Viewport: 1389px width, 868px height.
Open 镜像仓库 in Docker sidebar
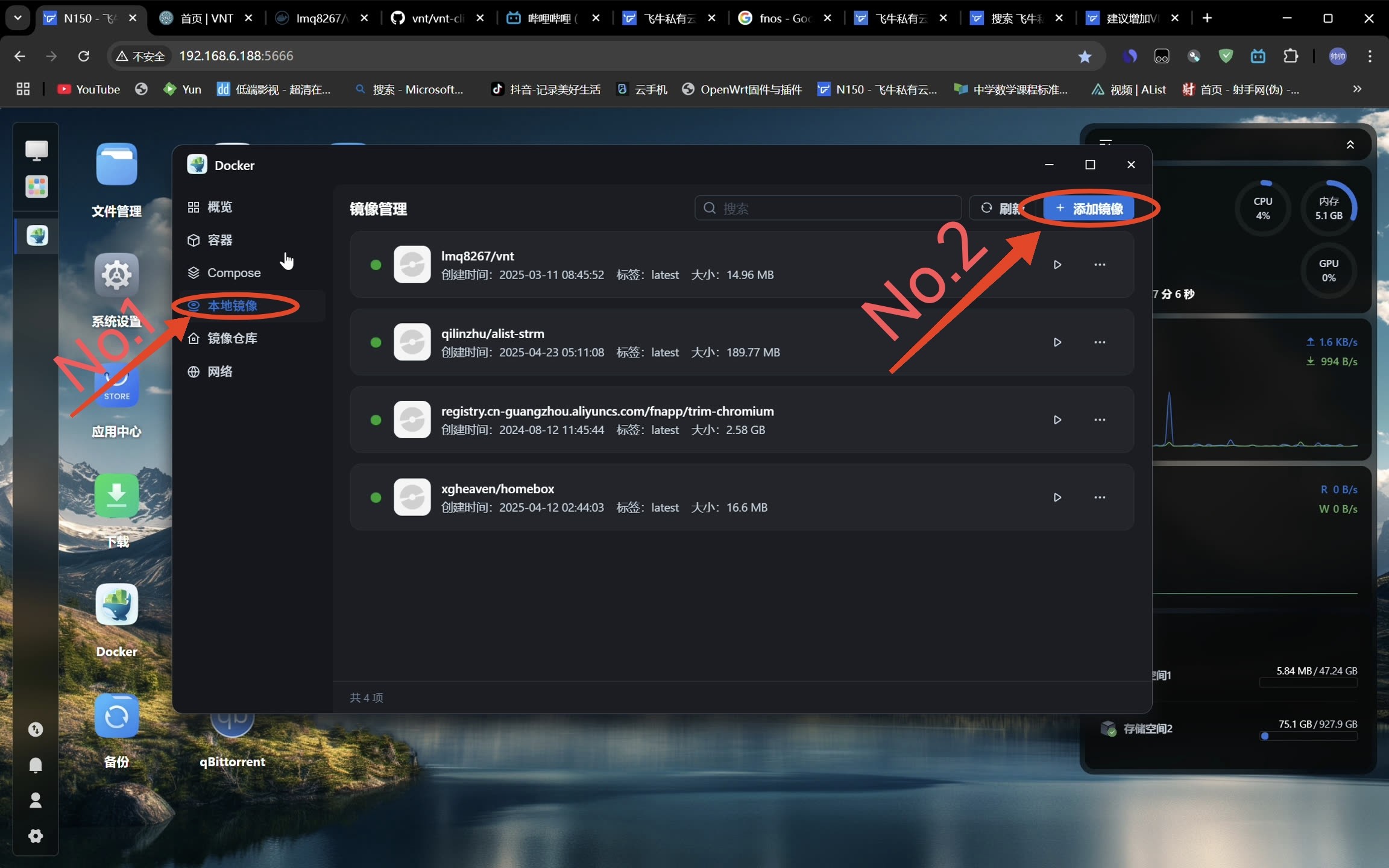(252, 338)
